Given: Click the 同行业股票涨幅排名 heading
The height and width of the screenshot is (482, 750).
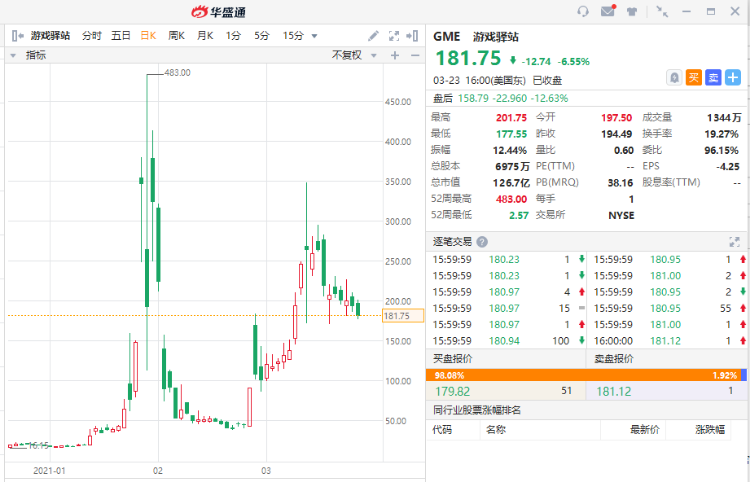Looking at the screenshot, I should pos(477,410).
